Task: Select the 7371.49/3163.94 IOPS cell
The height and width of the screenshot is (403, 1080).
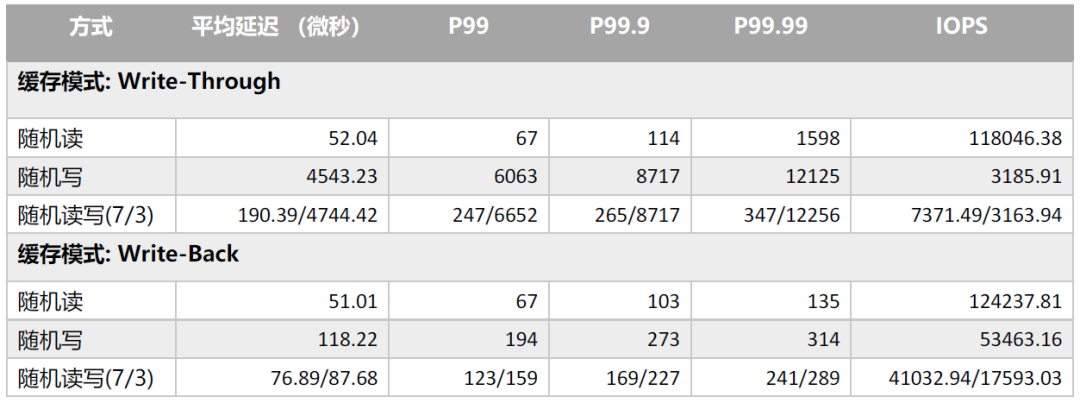Action: [962, 215]
